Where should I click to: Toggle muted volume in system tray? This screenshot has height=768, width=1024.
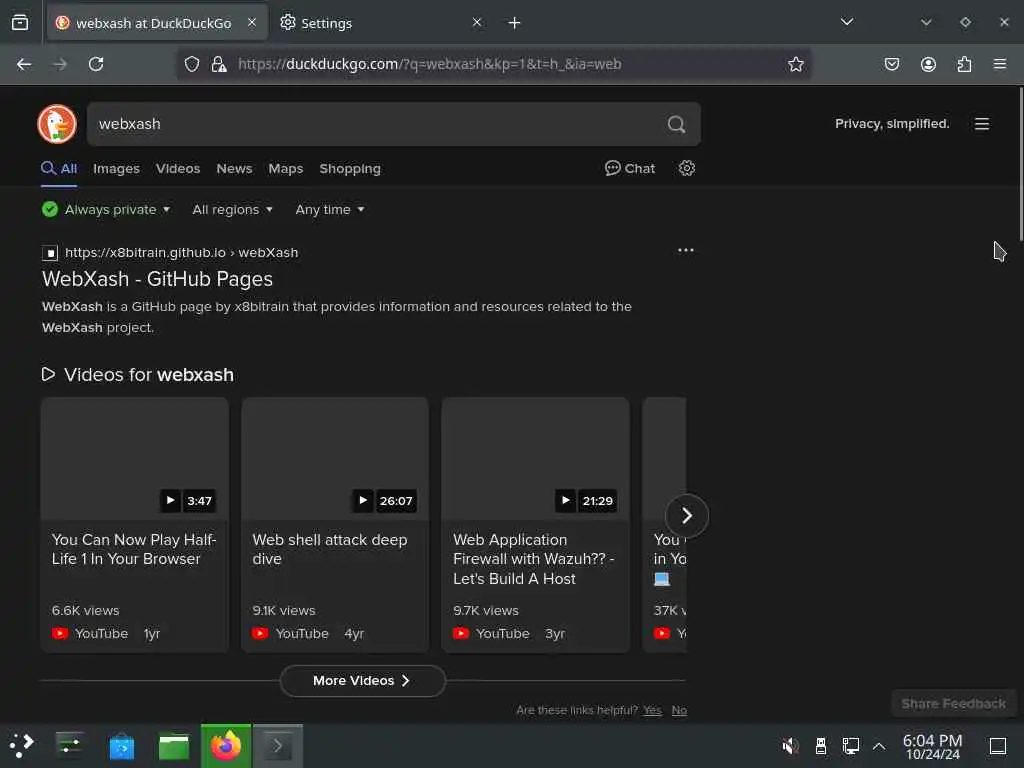790,746
